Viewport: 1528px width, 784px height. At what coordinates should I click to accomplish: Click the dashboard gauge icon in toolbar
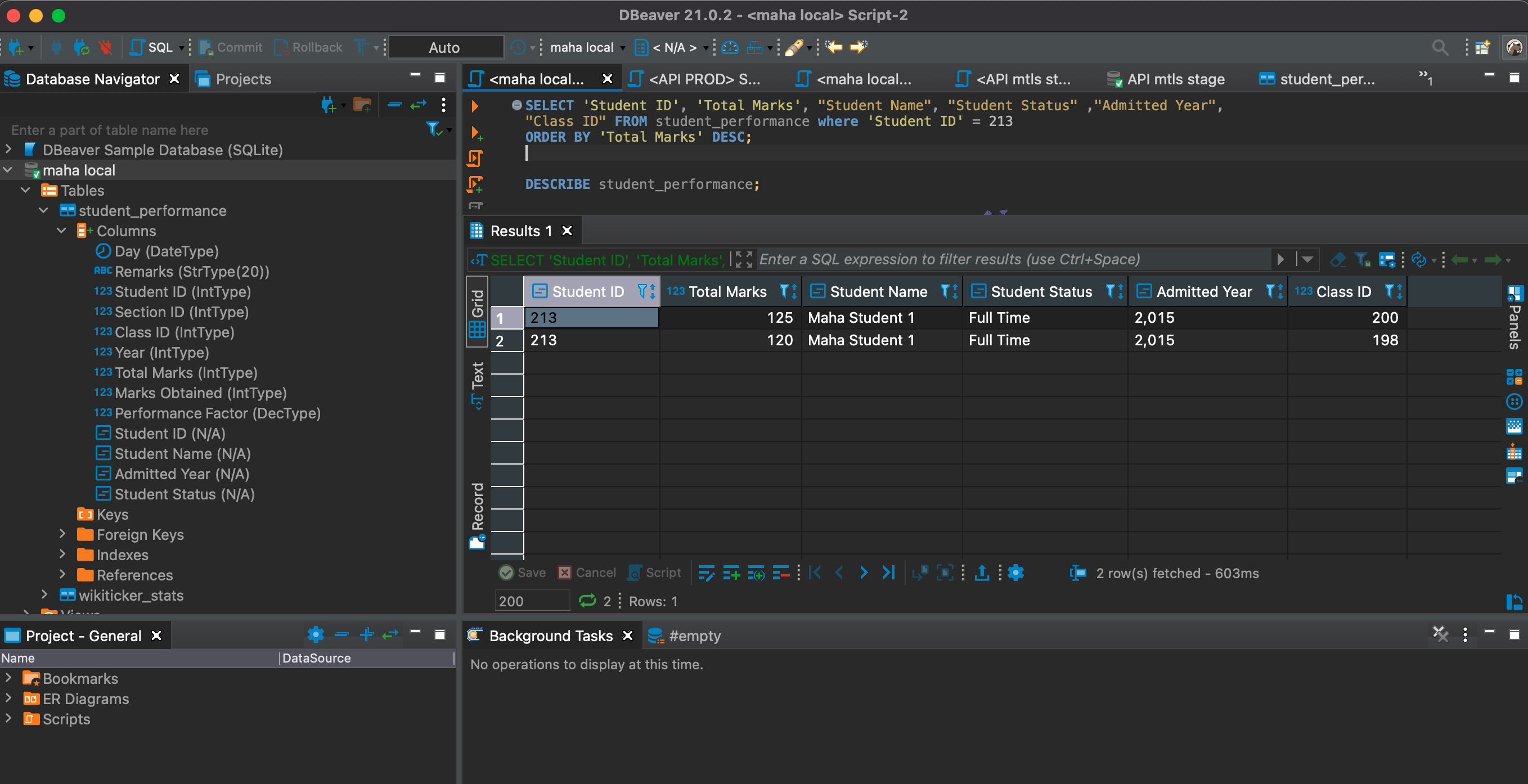(730, 47)
